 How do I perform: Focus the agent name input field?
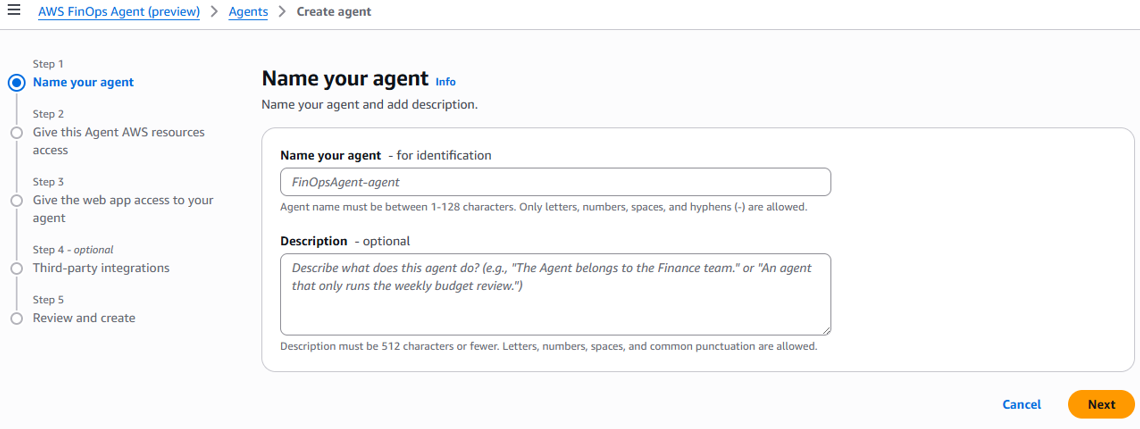[x=555, y=182]
